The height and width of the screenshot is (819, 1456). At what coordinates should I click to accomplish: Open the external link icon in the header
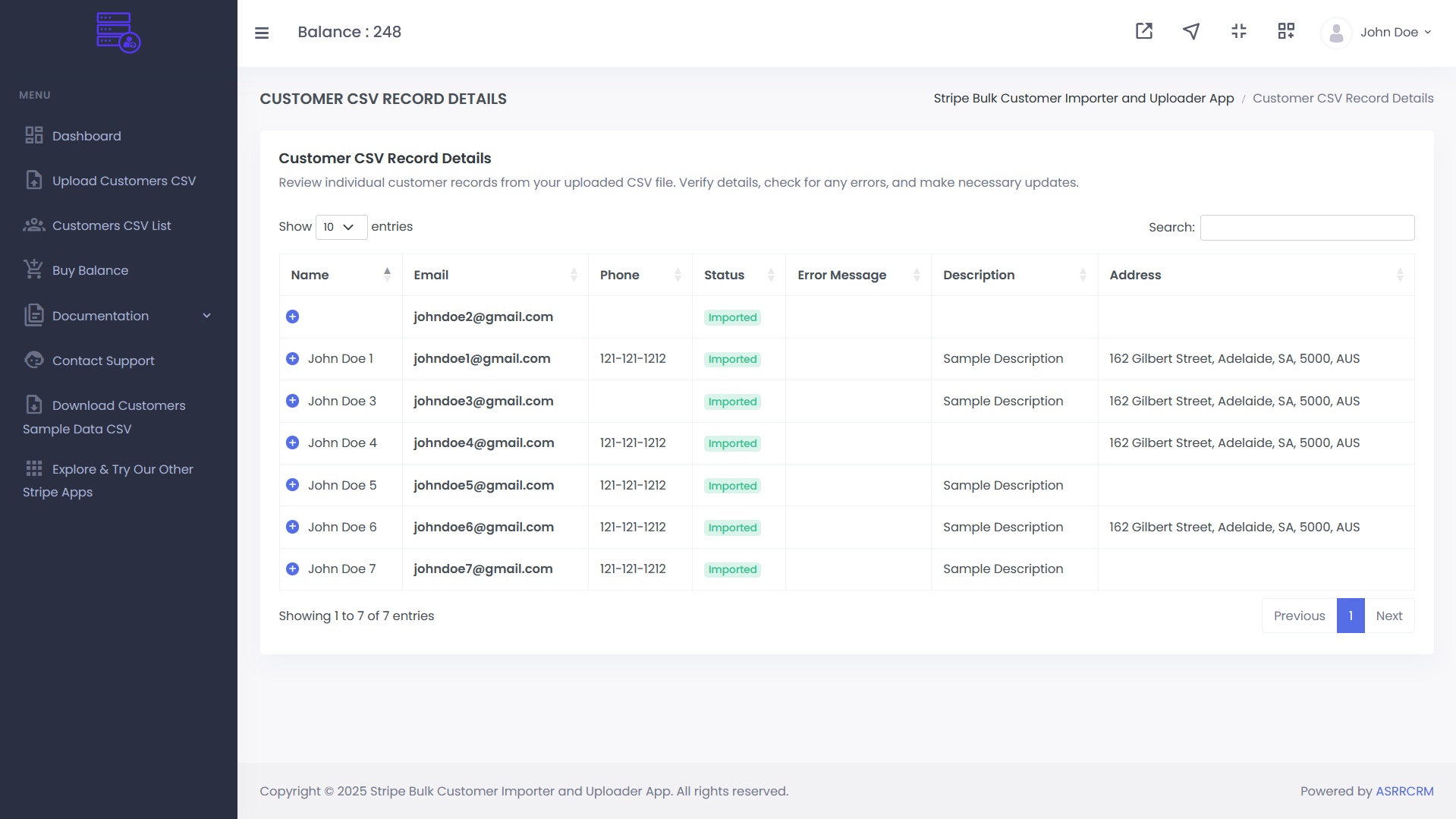[x=1143, y=31]
